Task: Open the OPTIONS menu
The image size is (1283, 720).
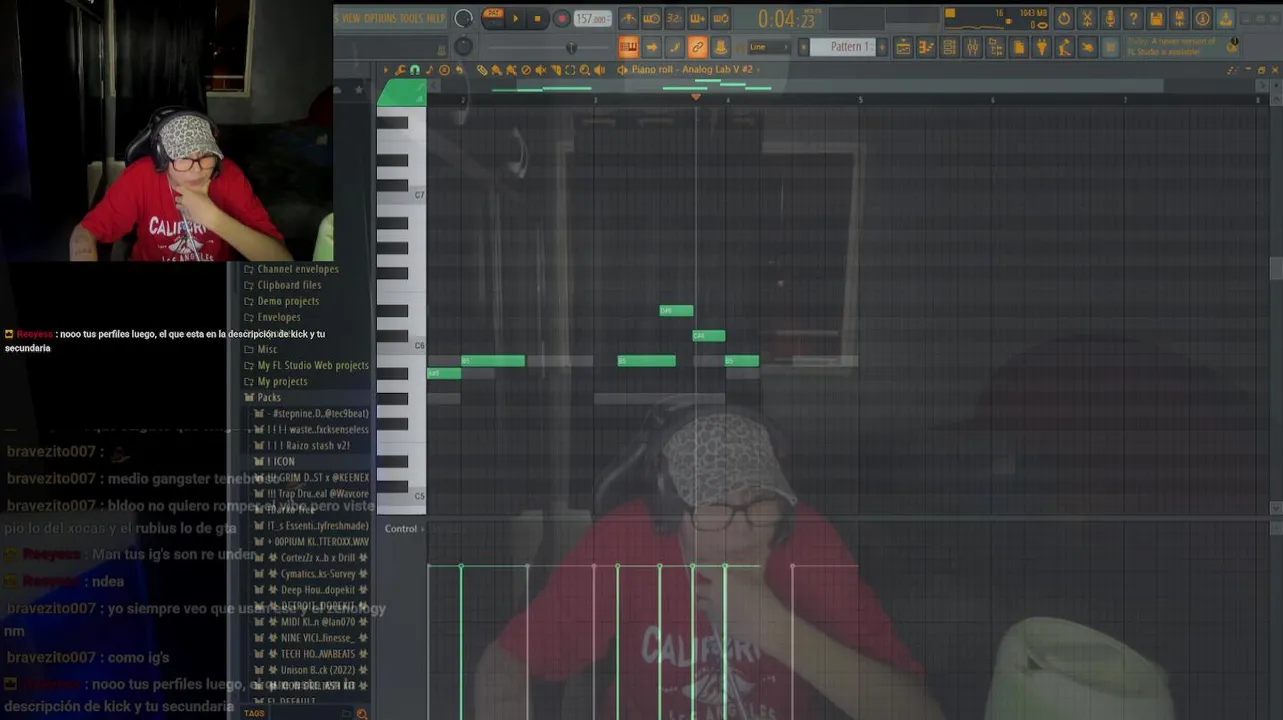Action: pyautogui.click(x=380, y=18)
